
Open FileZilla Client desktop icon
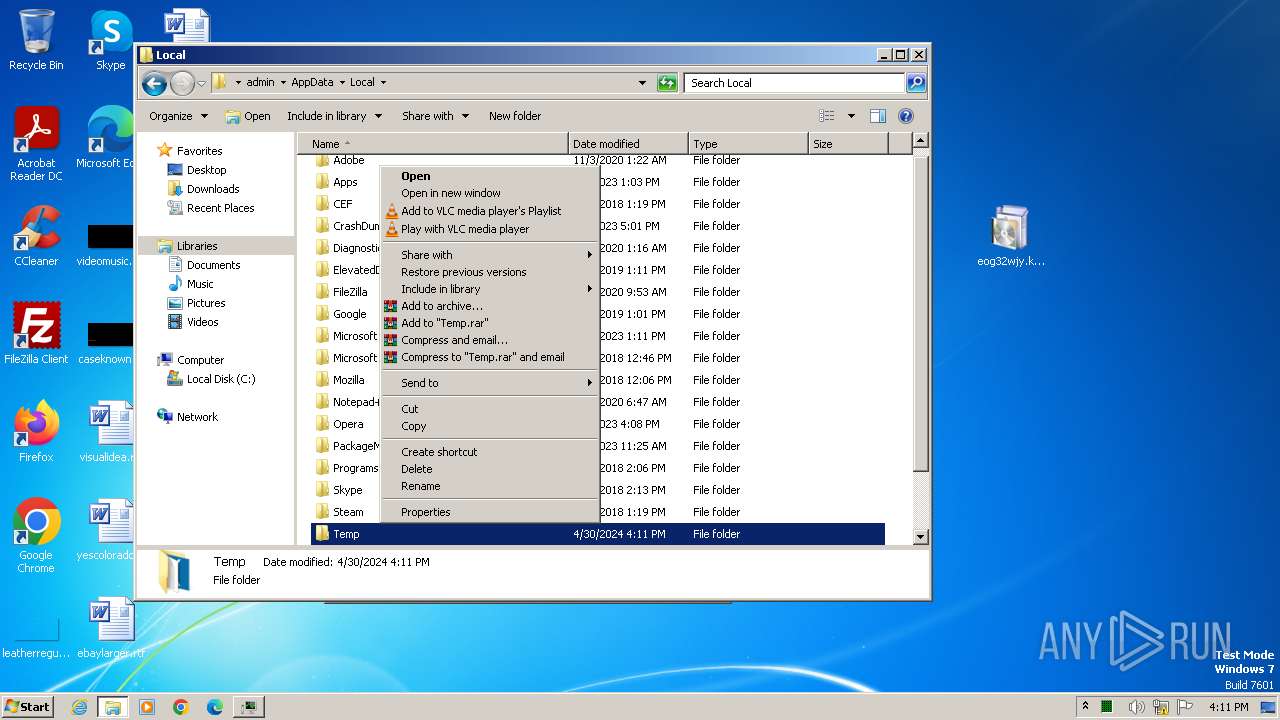36,334
